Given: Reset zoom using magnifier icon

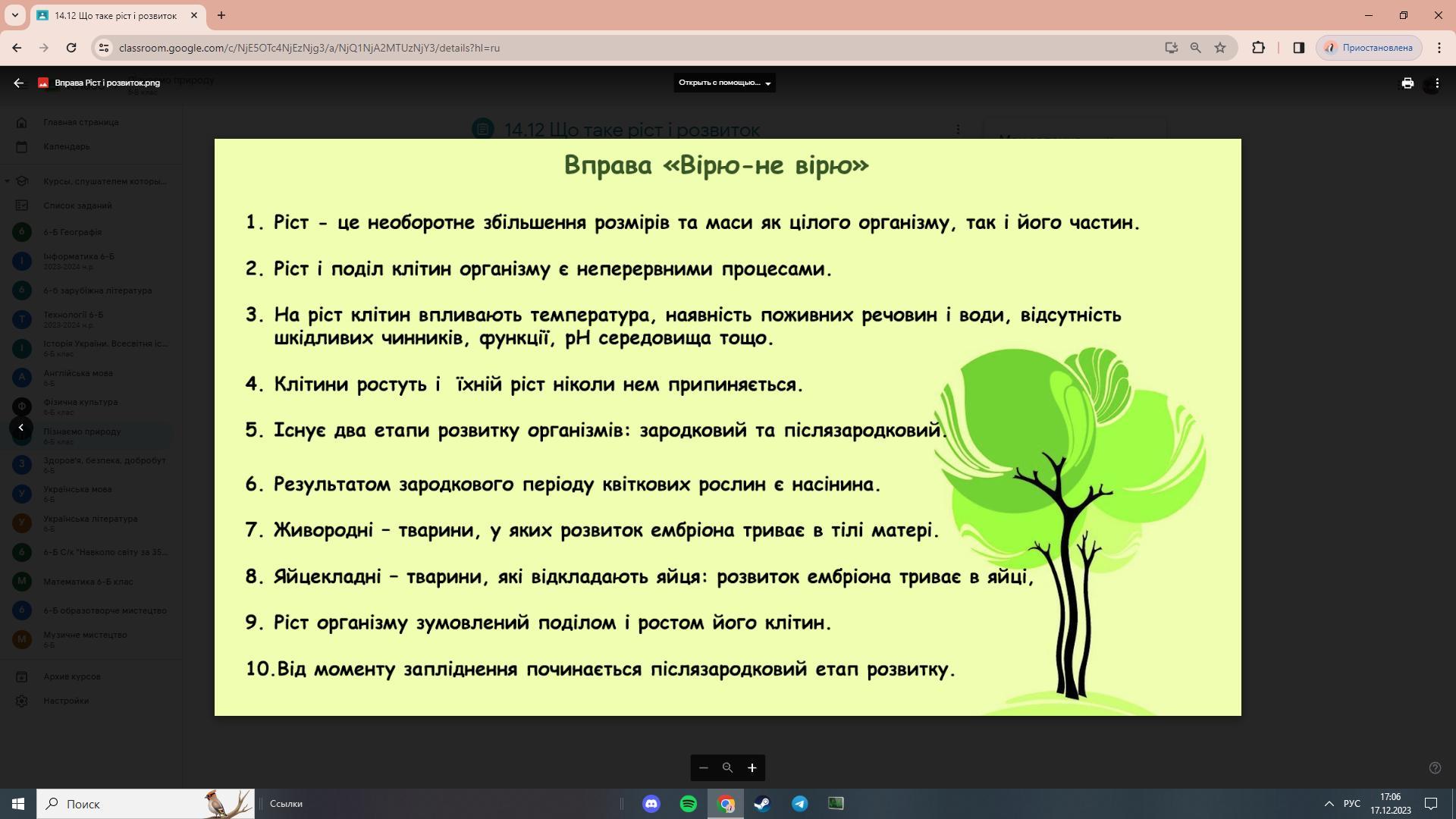Looking at the screenshot, I should (727, 768).
